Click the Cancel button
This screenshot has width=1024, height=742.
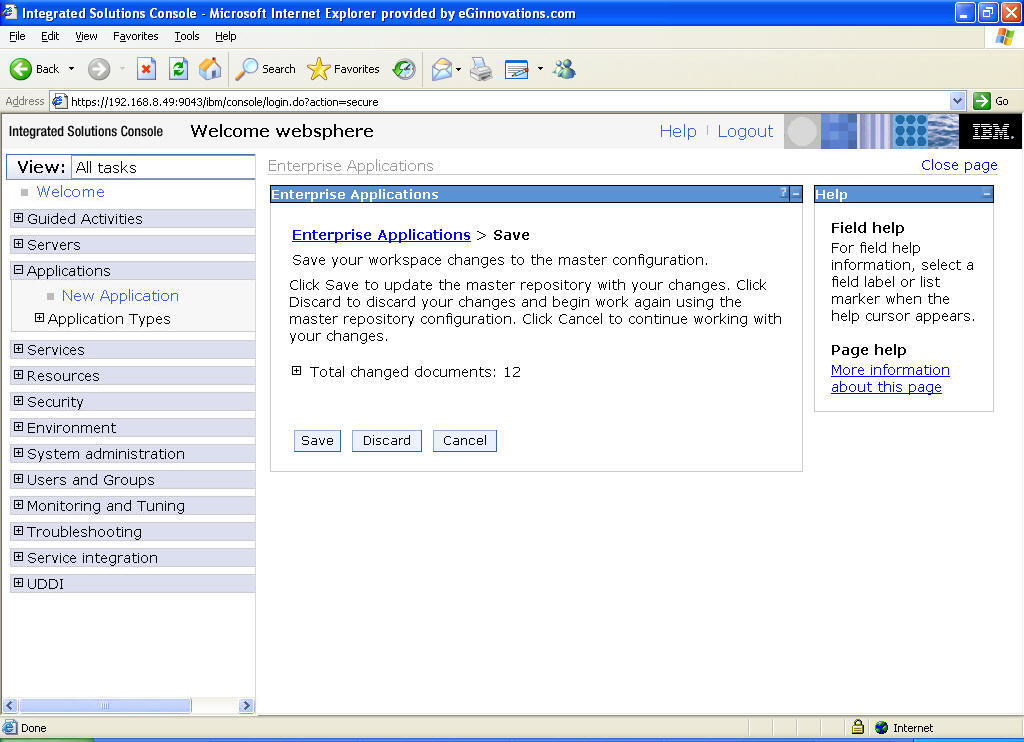(465, 441)
